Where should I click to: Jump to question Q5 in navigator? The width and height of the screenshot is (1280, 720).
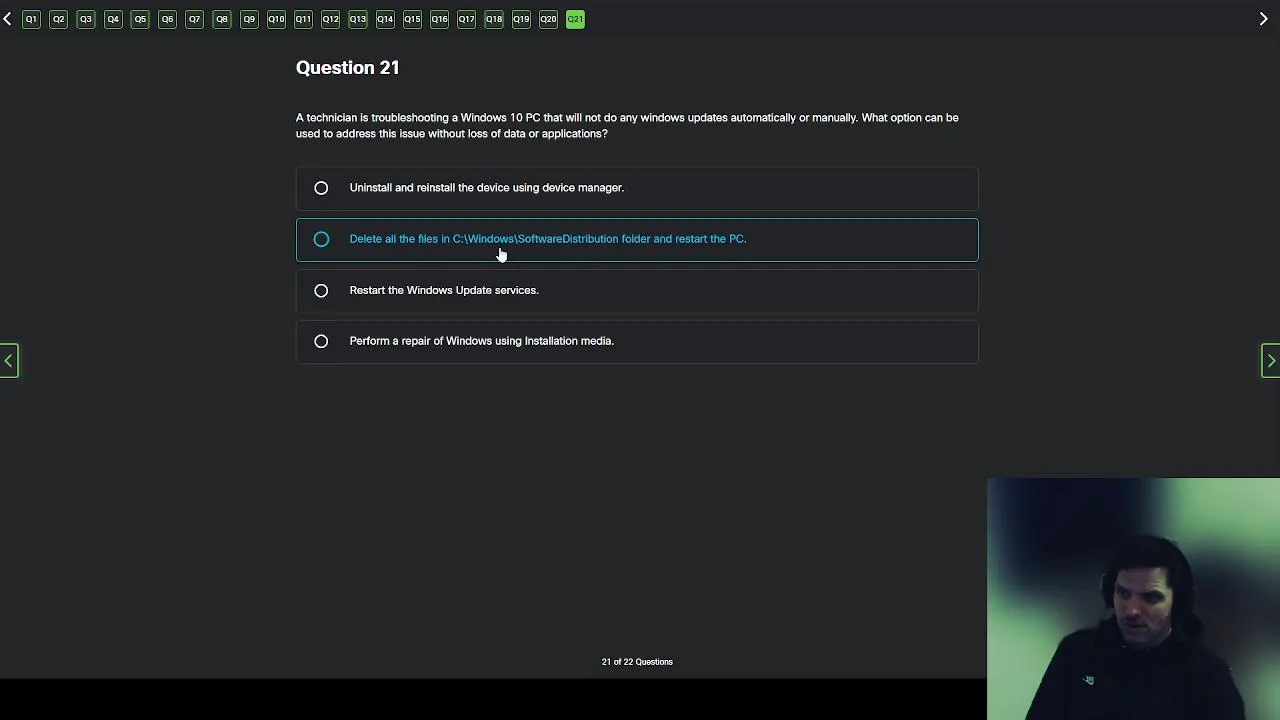(x=140, y=19)
